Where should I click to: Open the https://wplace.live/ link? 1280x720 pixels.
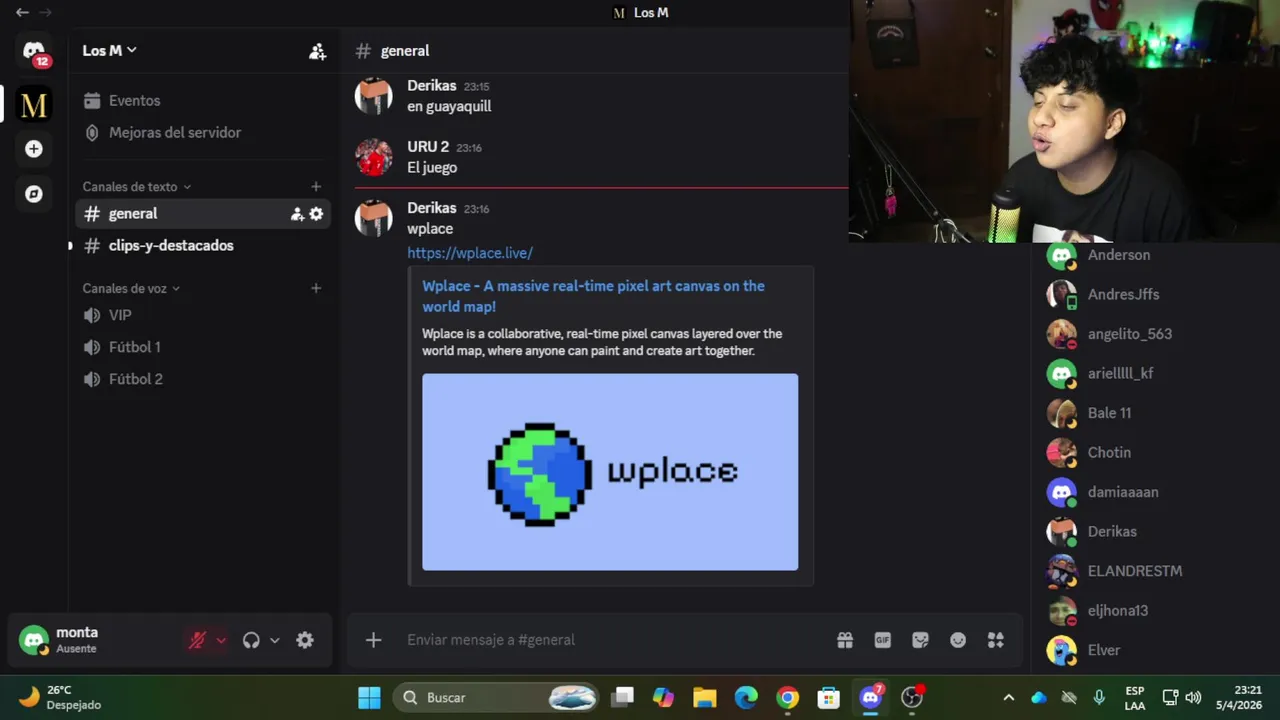(470, 254)
